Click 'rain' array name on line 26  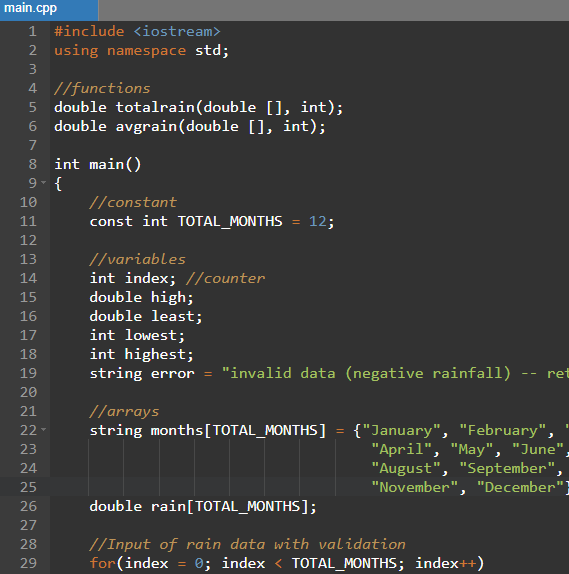[x=168, y=507]
